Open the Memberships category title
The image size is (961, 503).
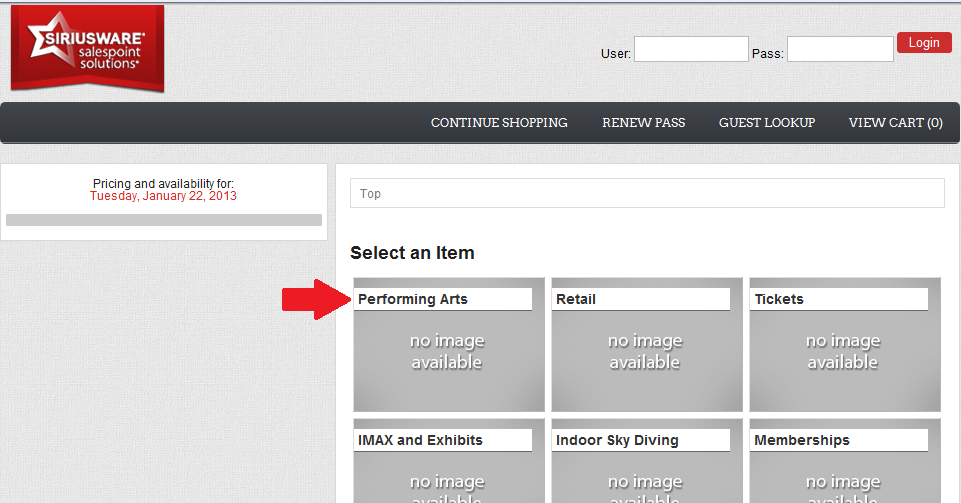coord(801,440)
